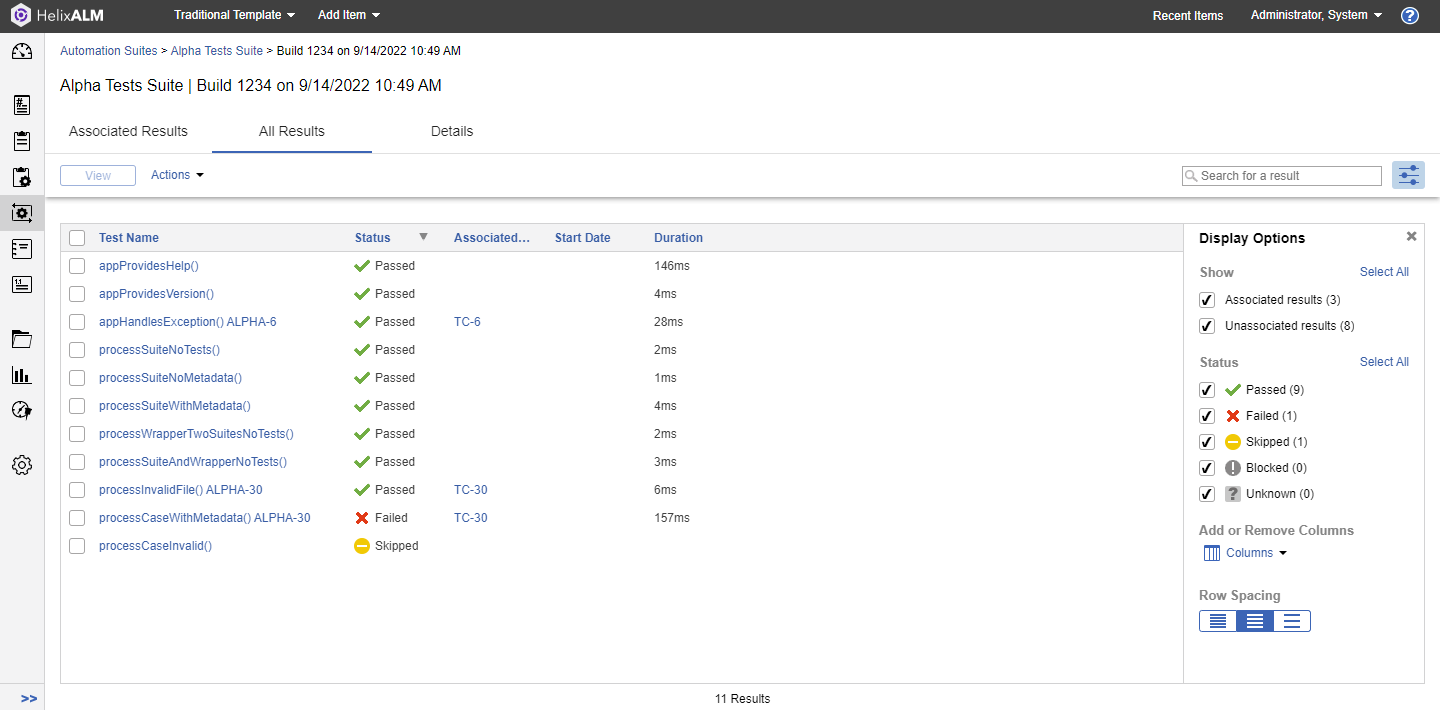Switch to the Associated Results tab
Image resolution: width=1440 pixels, height=710 pixels.
[128, 131]
